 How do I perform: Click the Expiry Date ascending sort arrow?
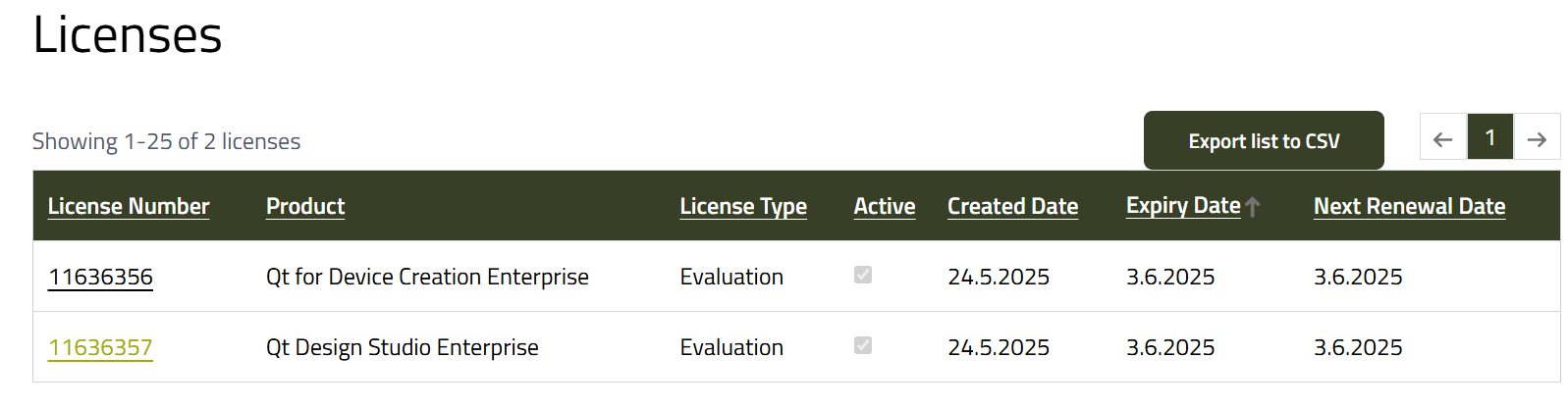(1253, 207)
